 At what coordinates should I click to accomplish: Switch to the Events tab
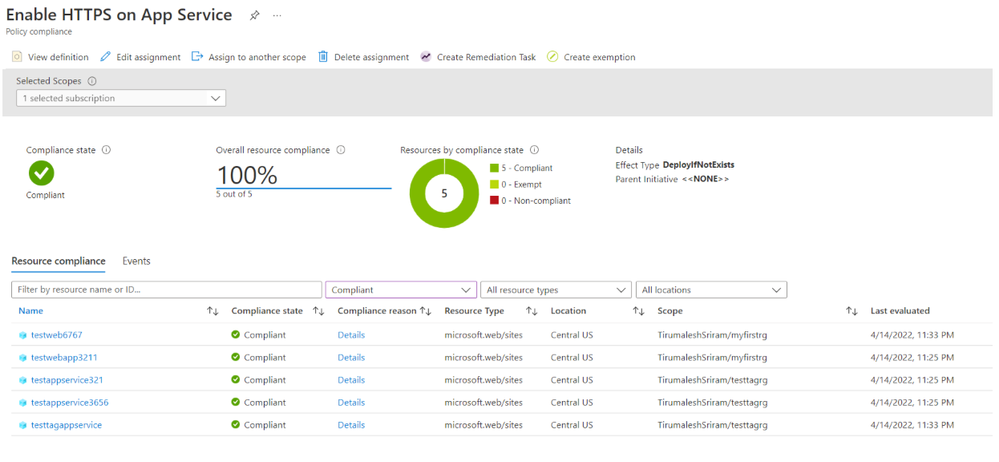136,261
